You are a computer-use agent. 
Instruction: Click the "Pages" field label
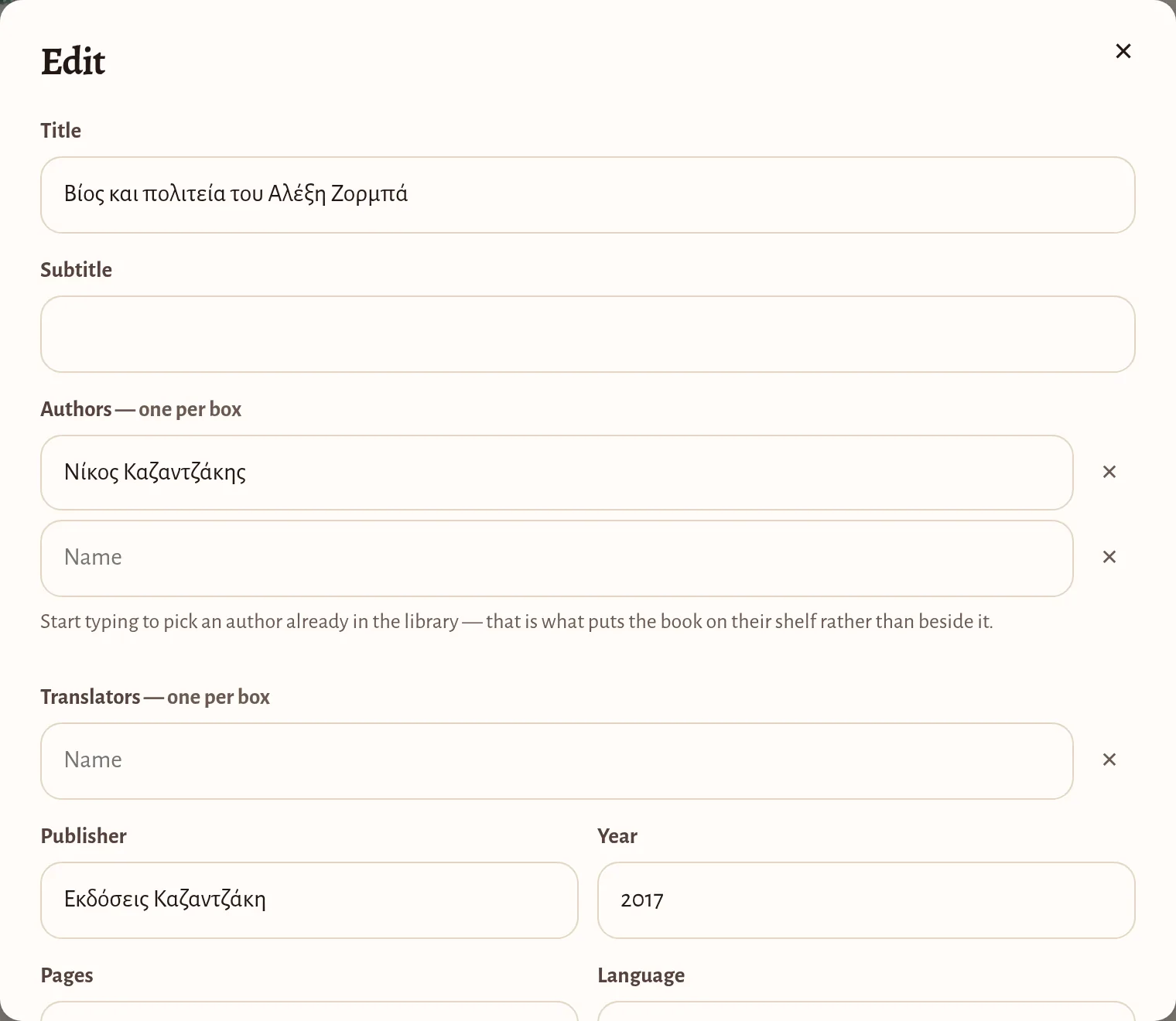click(67, 975)
